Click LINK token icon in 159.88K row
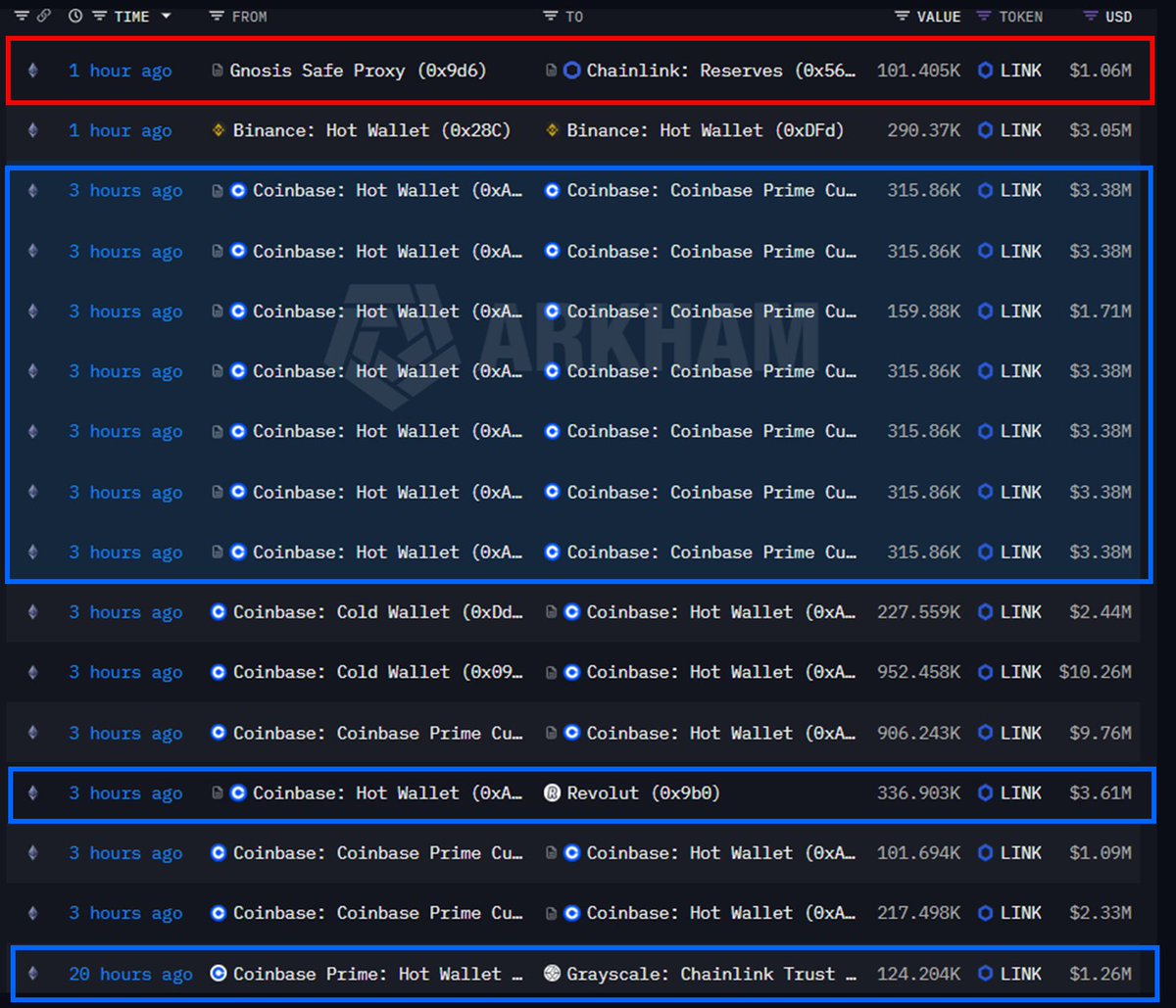This screenshot has width=1176, height=1008. [985, 312]
